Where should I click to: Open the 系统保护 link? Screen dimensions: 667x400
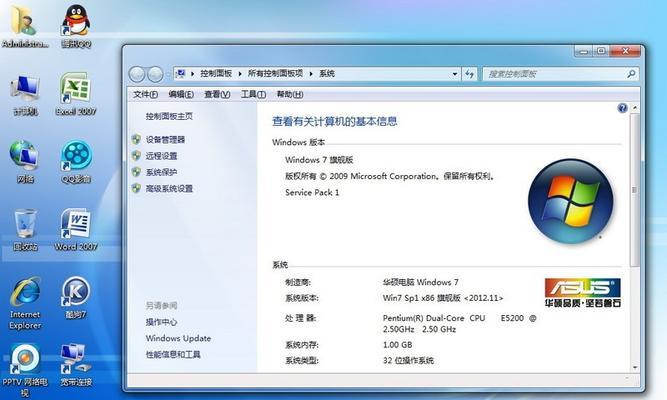(161, 172)
